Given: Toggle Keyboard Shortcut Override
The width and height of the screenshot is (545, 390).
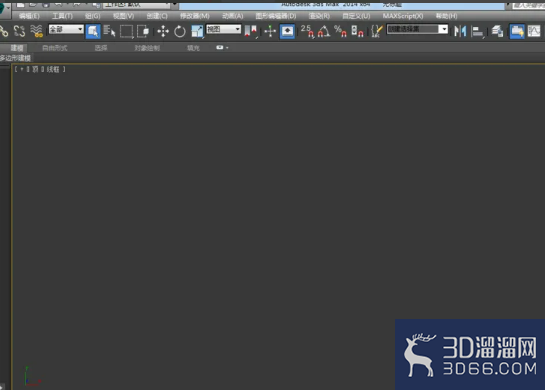Looking at the screenshot, I should [x=287, y=31].
